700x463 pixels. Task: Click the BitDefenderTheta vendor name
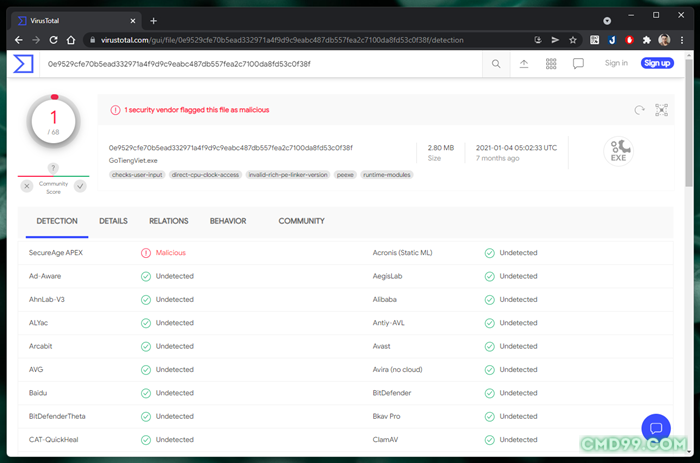(57, 416)
